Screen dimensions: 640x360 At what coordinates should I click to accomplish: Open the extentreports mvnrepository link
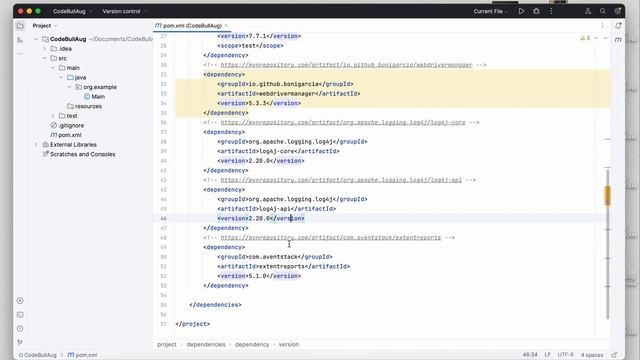331,238
